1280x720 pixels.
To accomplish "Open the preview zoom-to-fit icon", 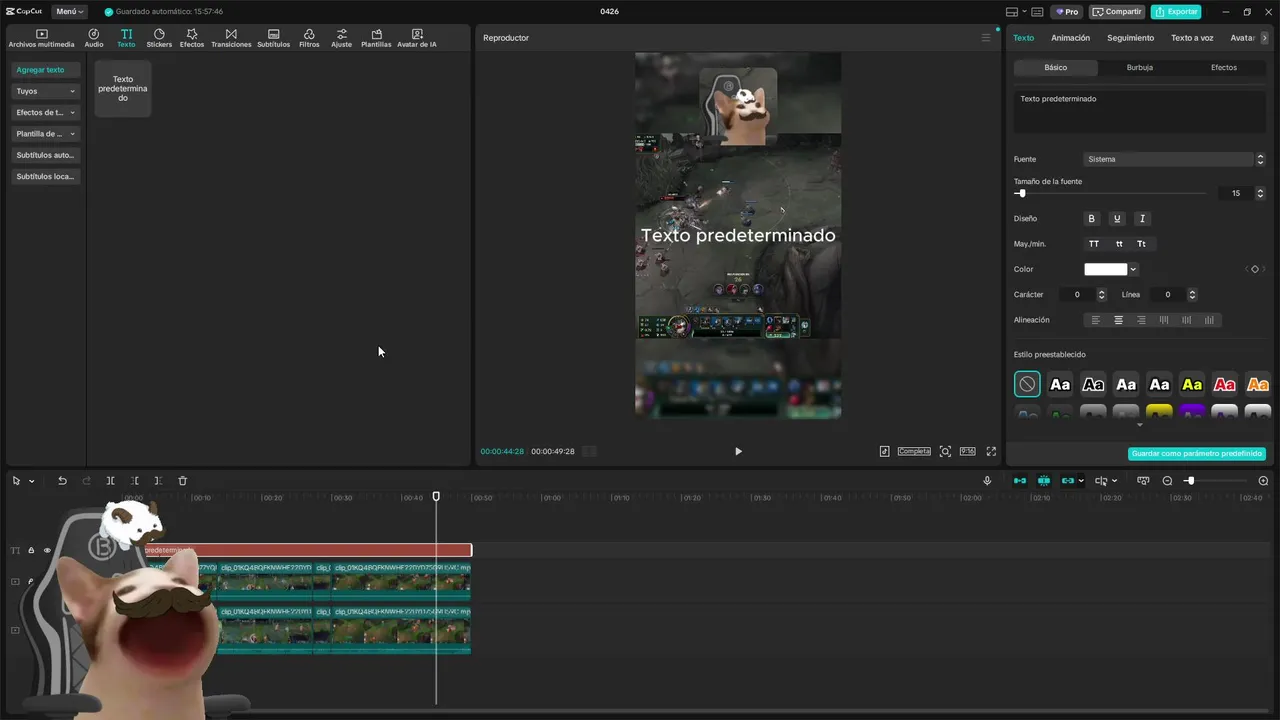I will [945, 451].
